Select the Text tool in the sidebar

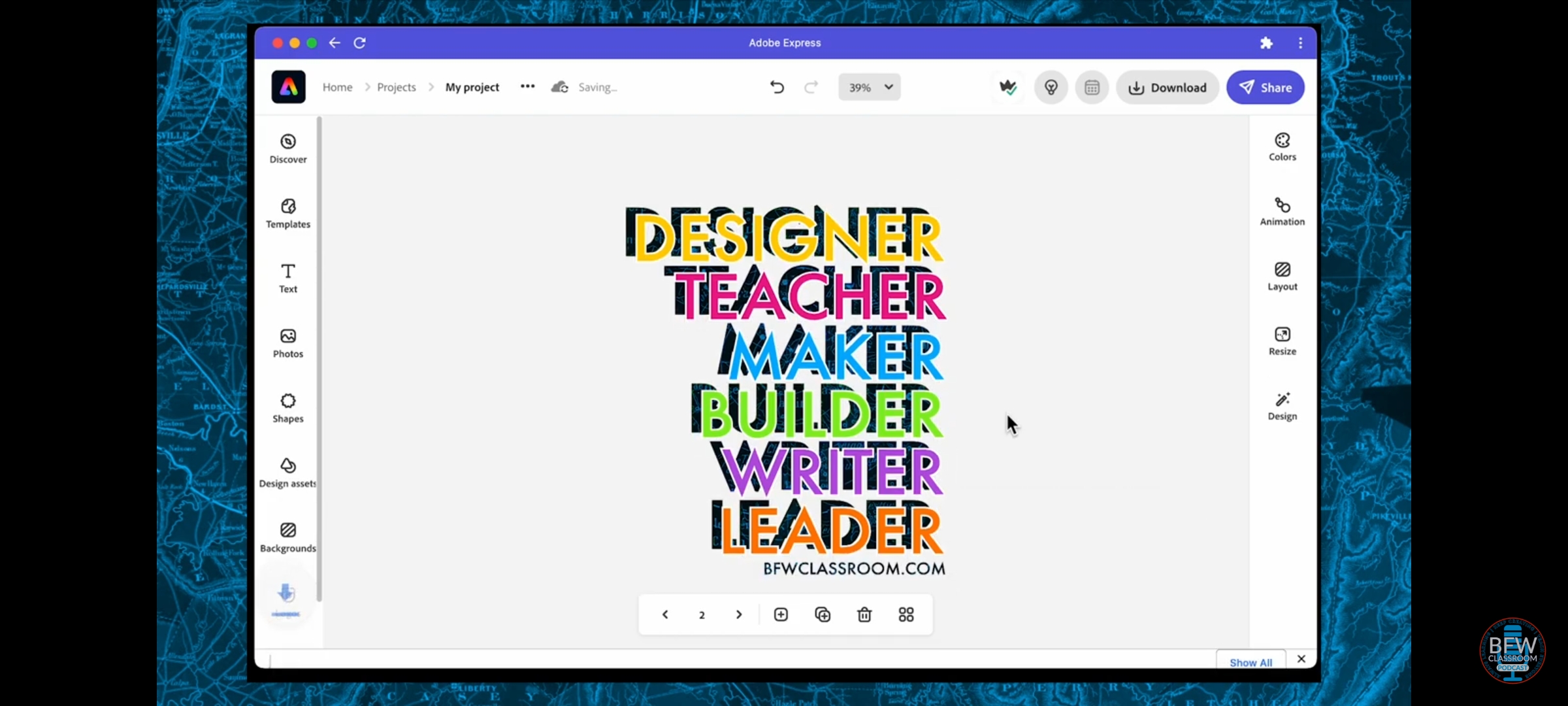coord(287,278)
